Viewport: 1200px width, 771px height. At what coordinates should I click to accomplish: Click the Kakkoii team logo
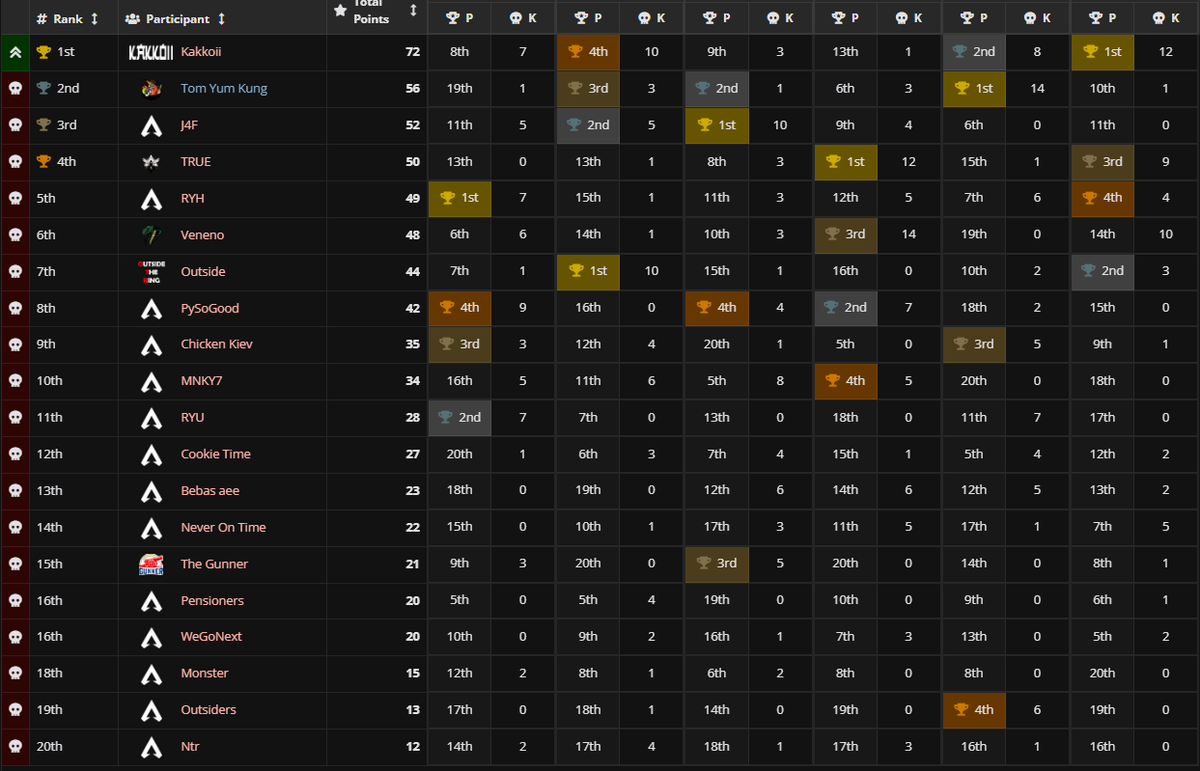coord(151,52)
